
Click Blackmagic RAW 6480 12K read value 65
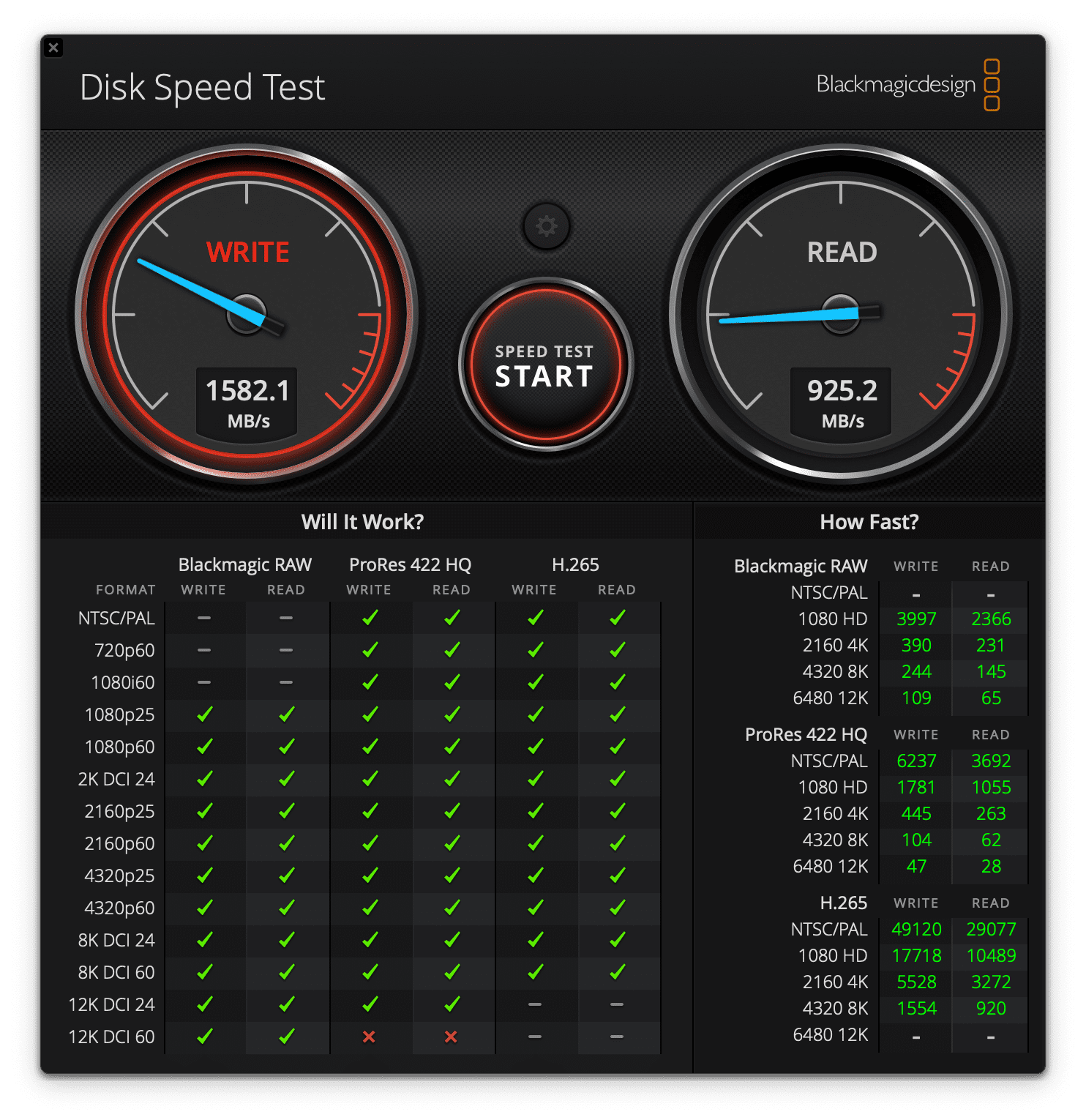(x=991, y=698)
